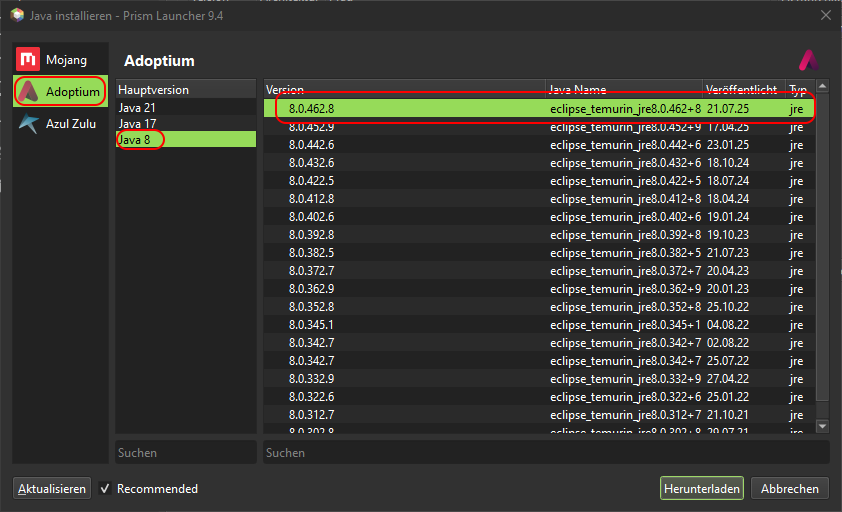Image resolution: width=842 pixels, height=512 pixels.
Task: Sort by the Java Name column header
Action: (624, 89)
